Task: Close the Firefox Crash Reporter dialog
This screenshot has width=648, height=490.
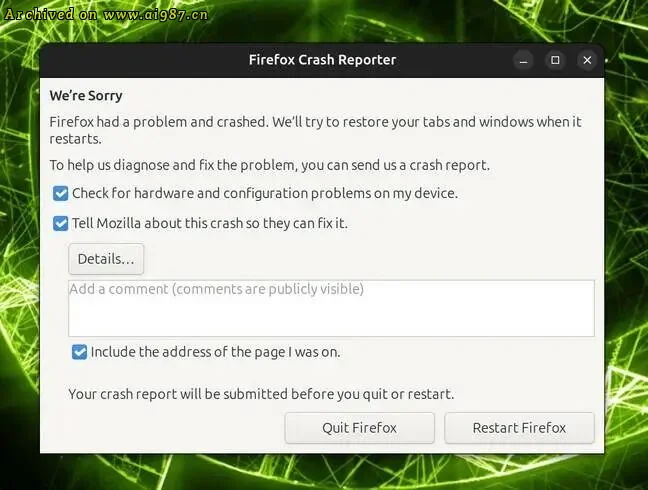Action: 587,60
